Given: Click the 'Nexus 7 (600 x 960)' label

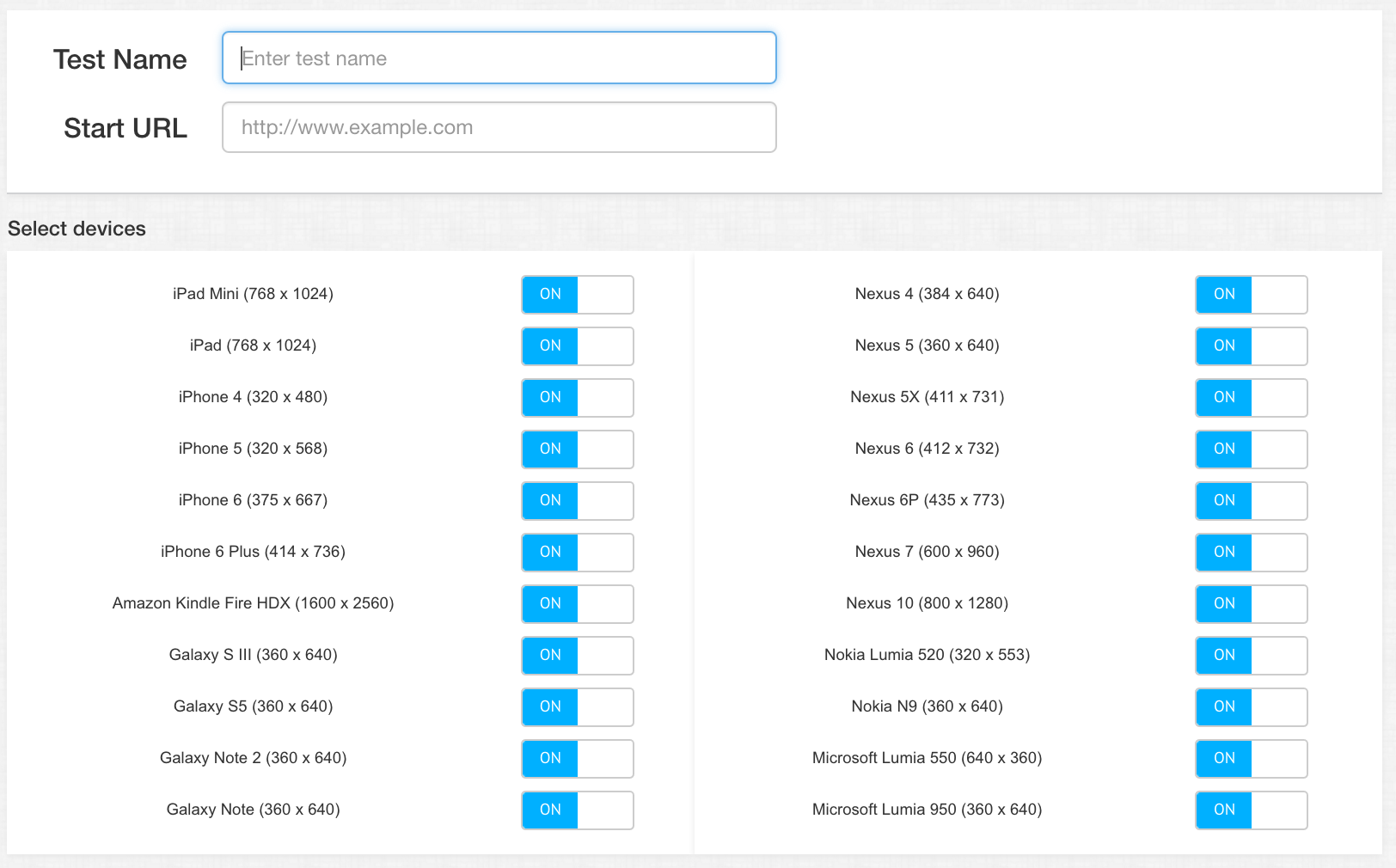Looking at the screenshot, I should coord(927,552).
